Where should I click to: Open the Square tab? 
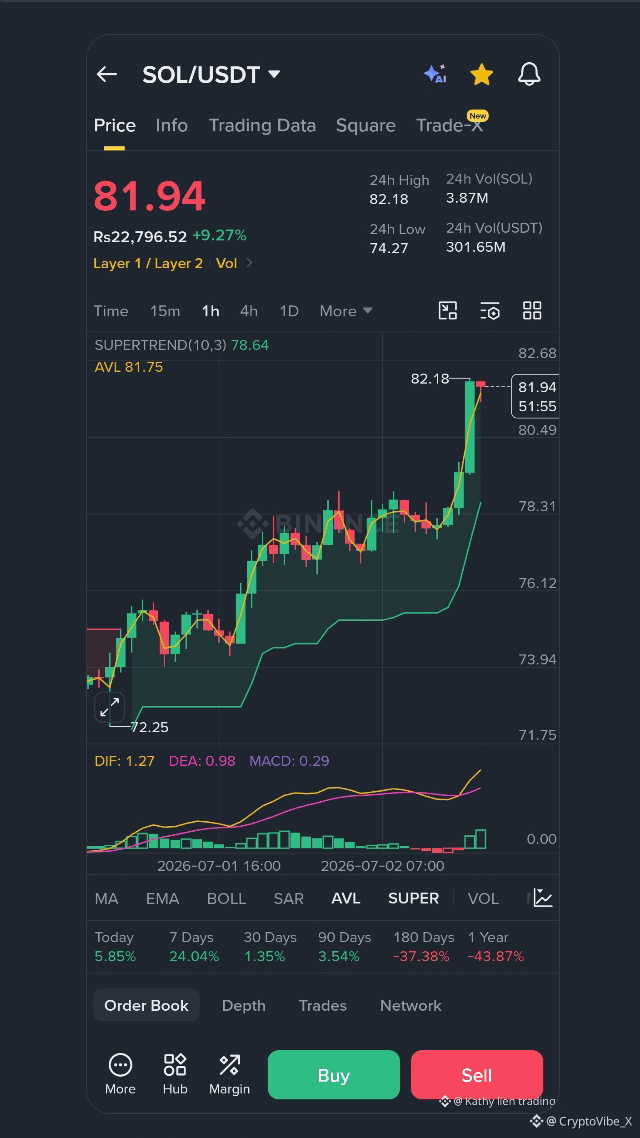(x=366, y=126)
